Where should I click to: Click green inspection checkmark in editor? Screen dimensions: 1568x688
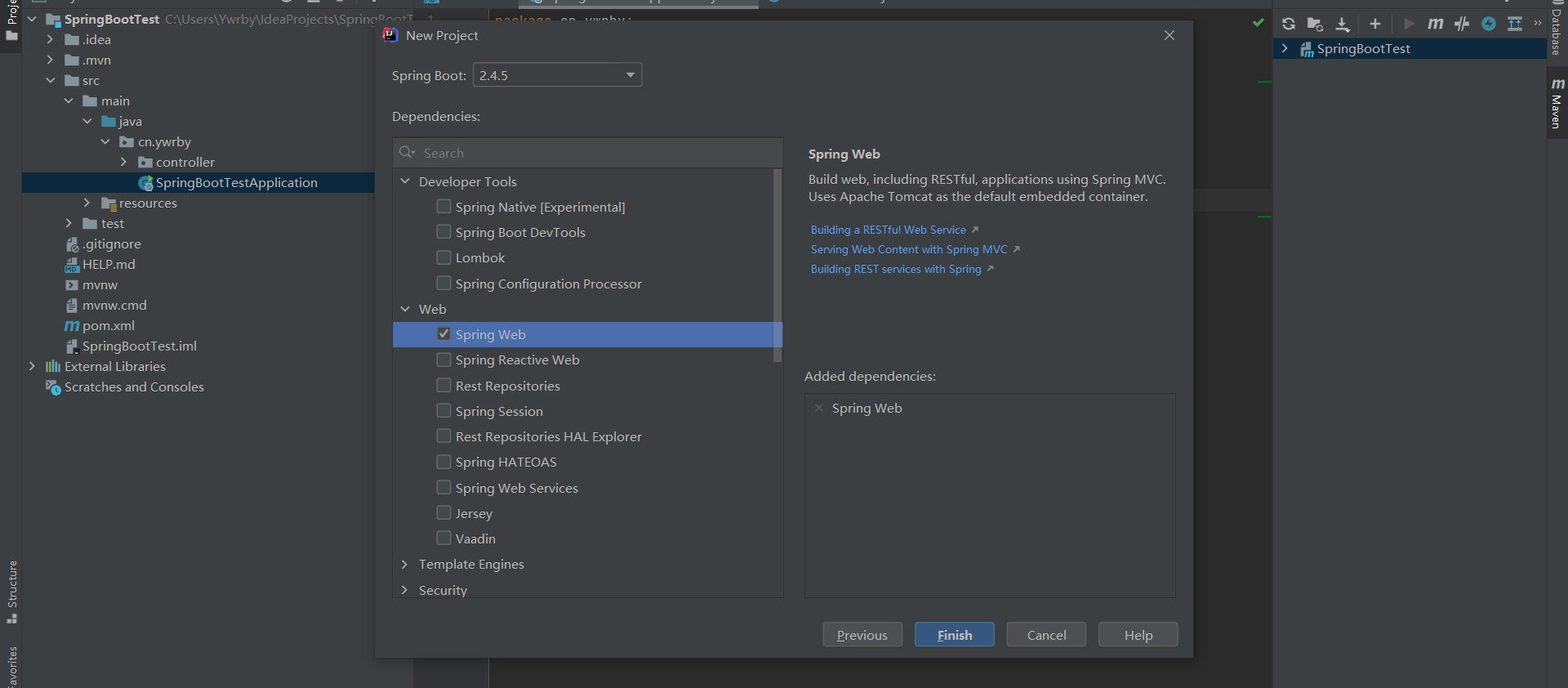[x=1258, y=23]
